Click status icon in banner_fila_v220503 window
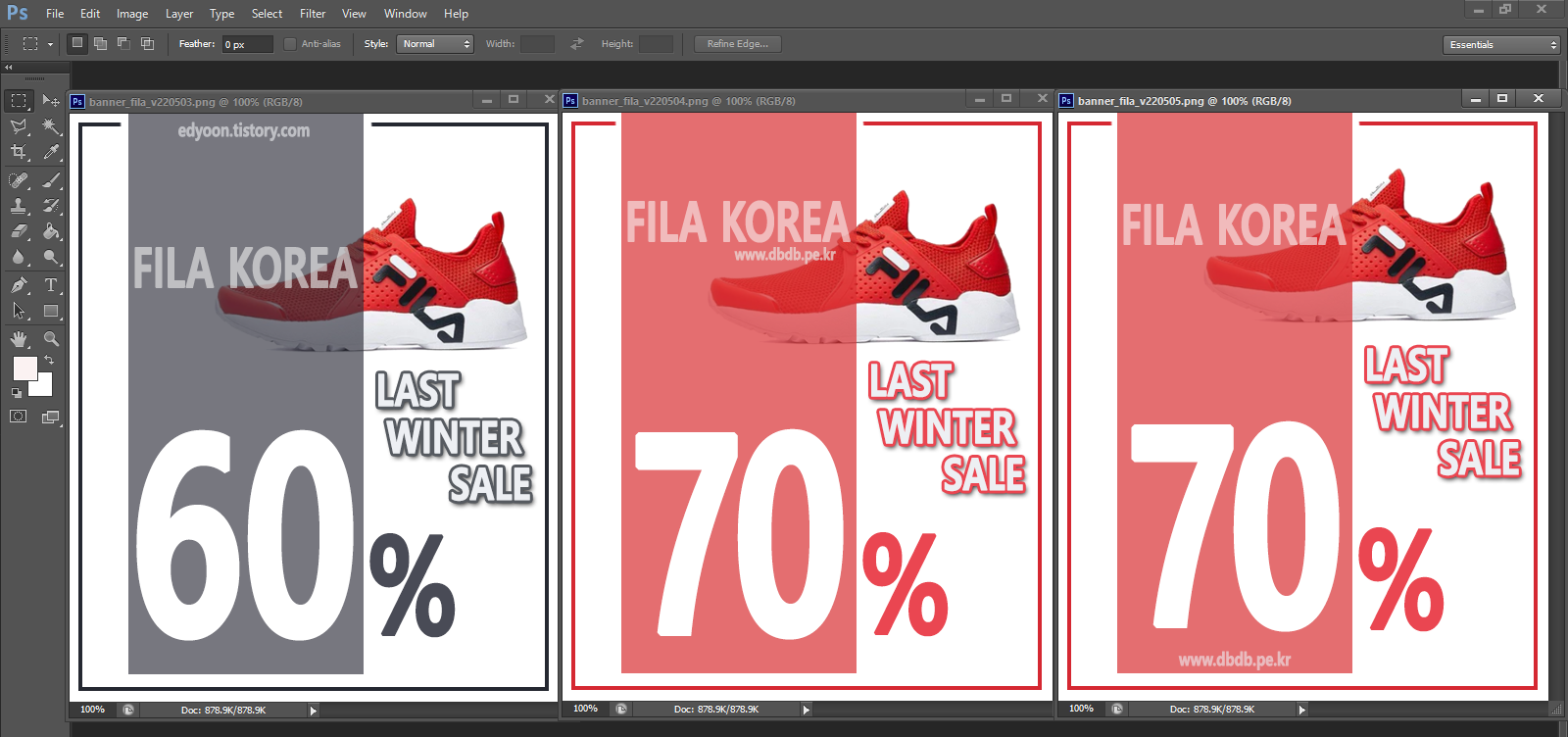 [x=128, y=710]
